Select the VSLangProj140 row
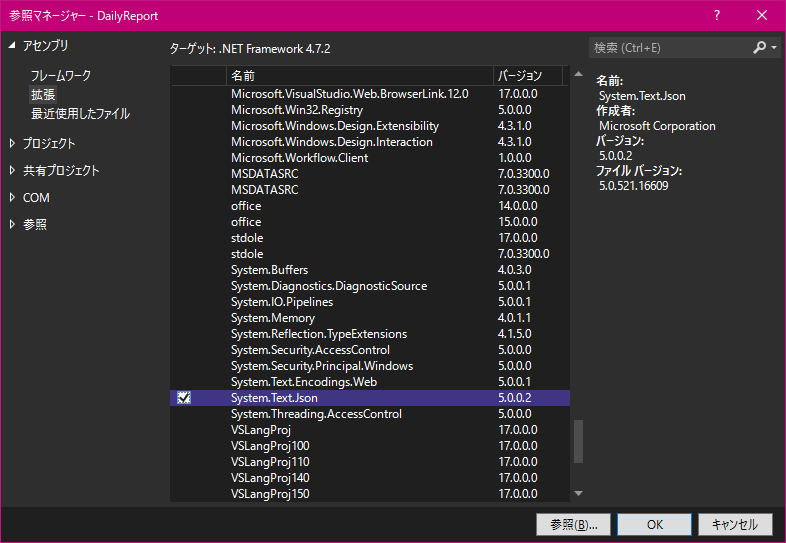This screenshot has height=543, width=786. [370, 478]
